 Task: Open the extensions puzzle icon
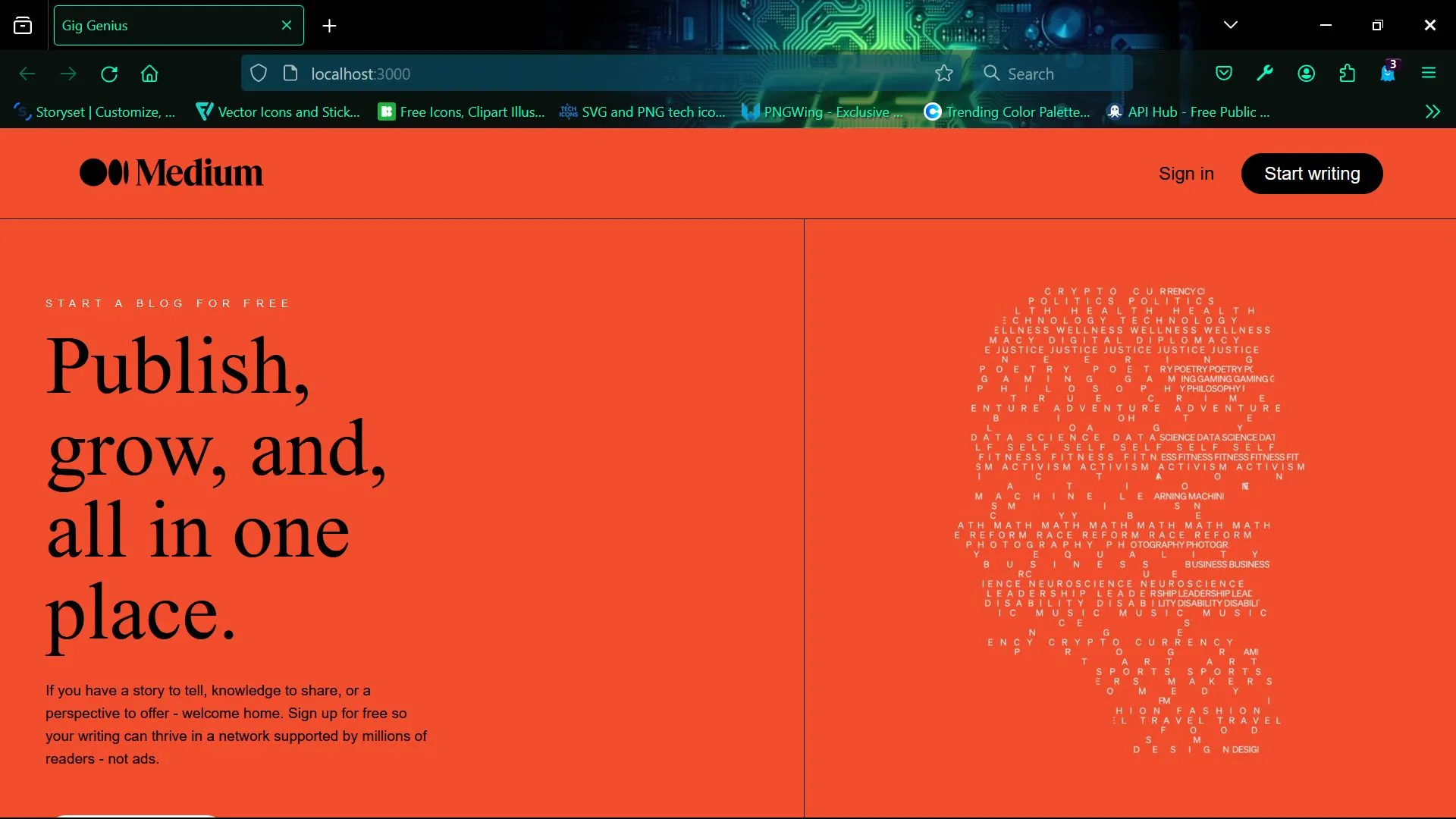[1347, 74]
